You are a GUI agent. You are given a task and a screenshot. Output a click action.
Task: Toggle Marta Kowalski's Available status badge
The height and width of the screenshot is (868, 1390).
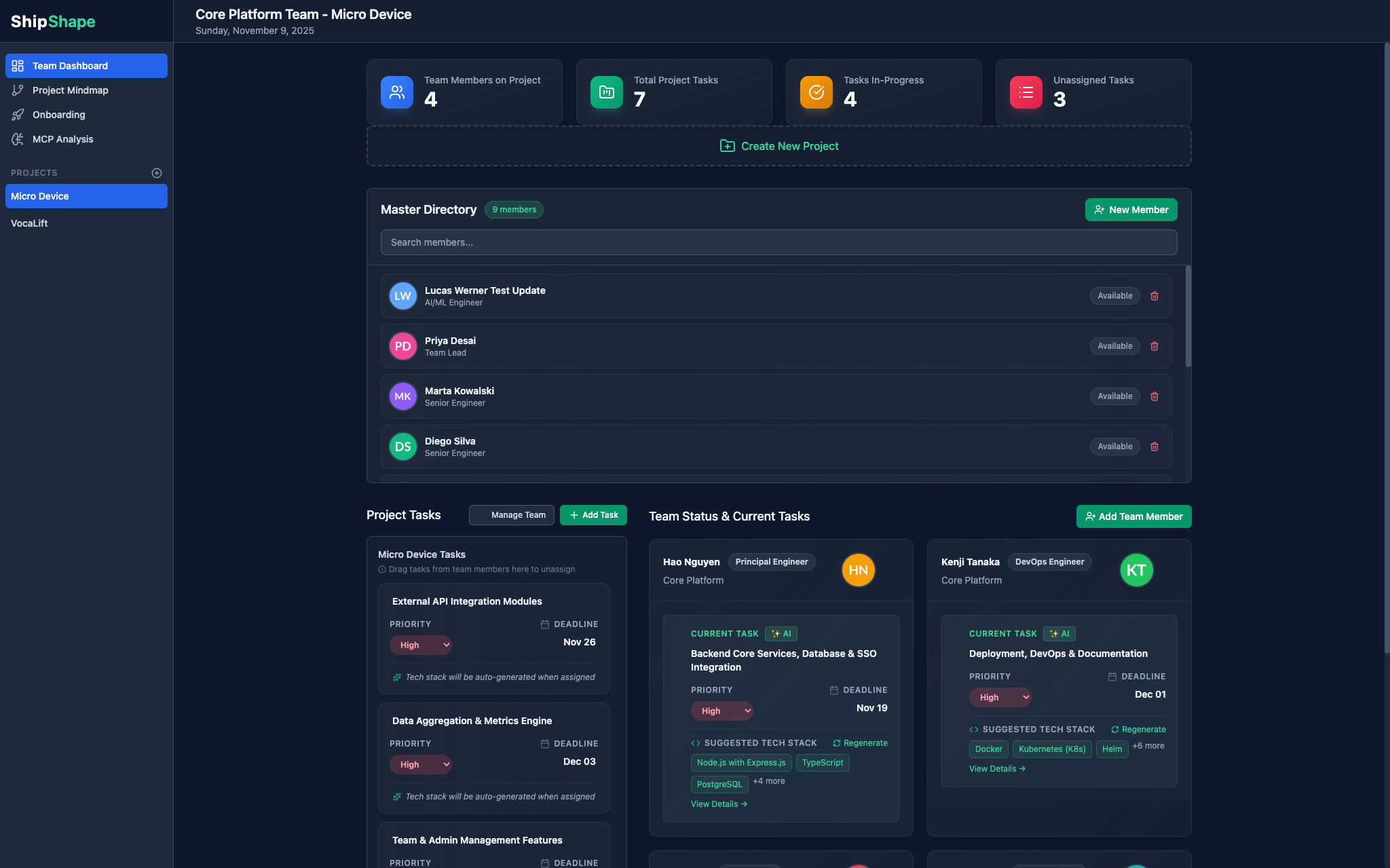[1114, 396]
